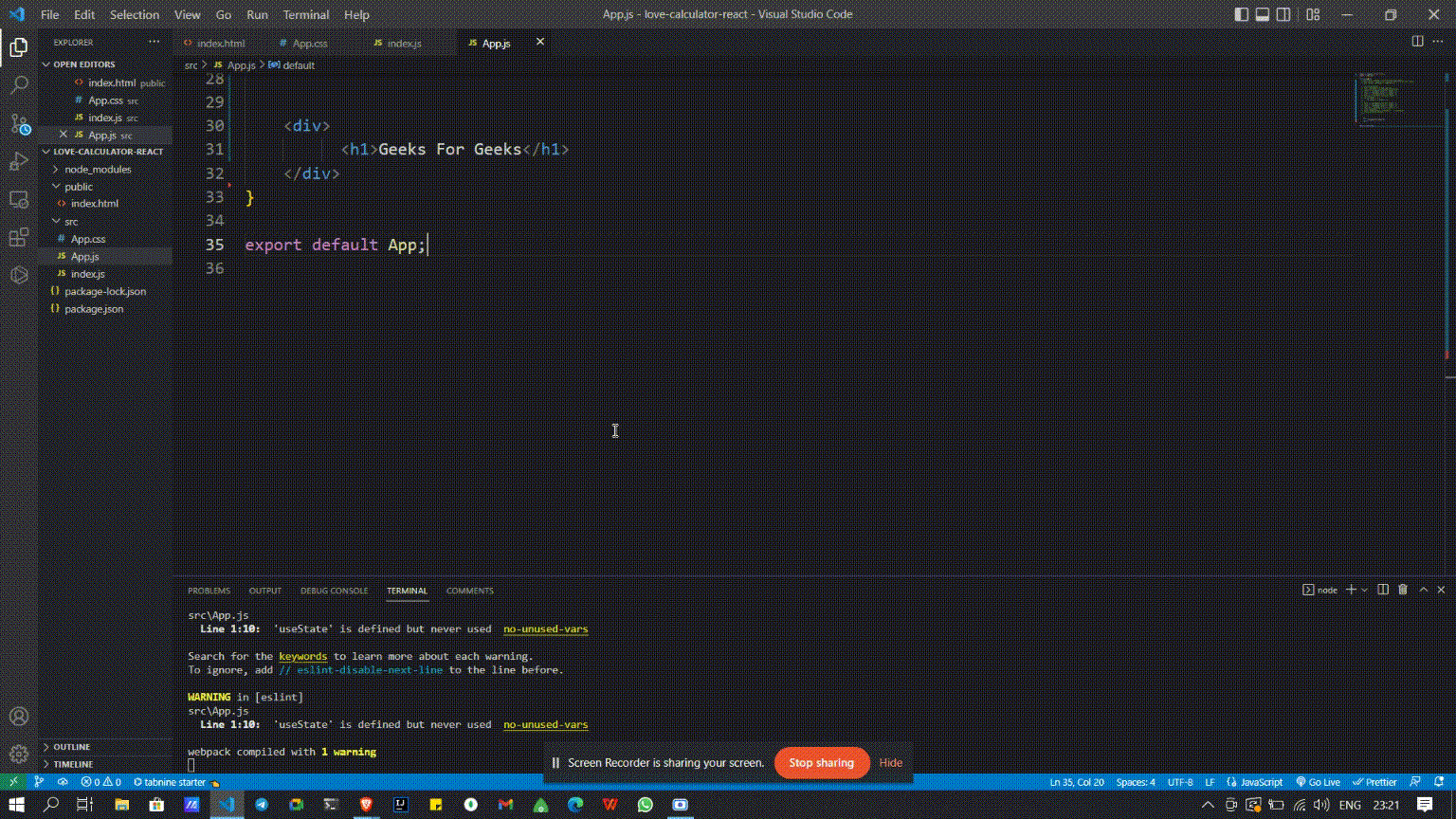Click the Stop sharing button
Viewport: 1456px width, 819px height.
[822, 762]
